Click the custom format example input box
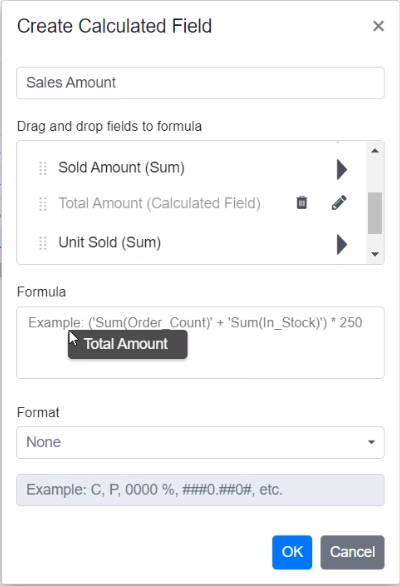Image resolution: width=400 pixels, height=586 pixels. [x=200, y=490]
